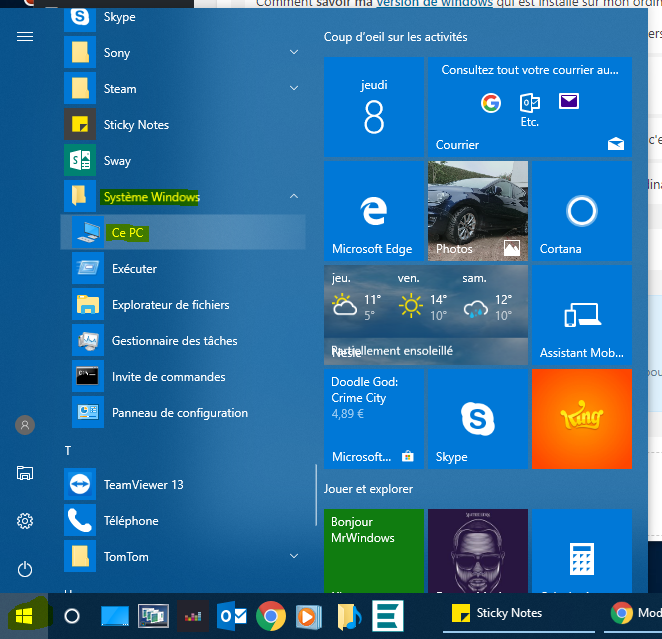Click the Coup d'oeil sur les activités header
The width and height of the screenshot is (662, 639).
point(395,37)
